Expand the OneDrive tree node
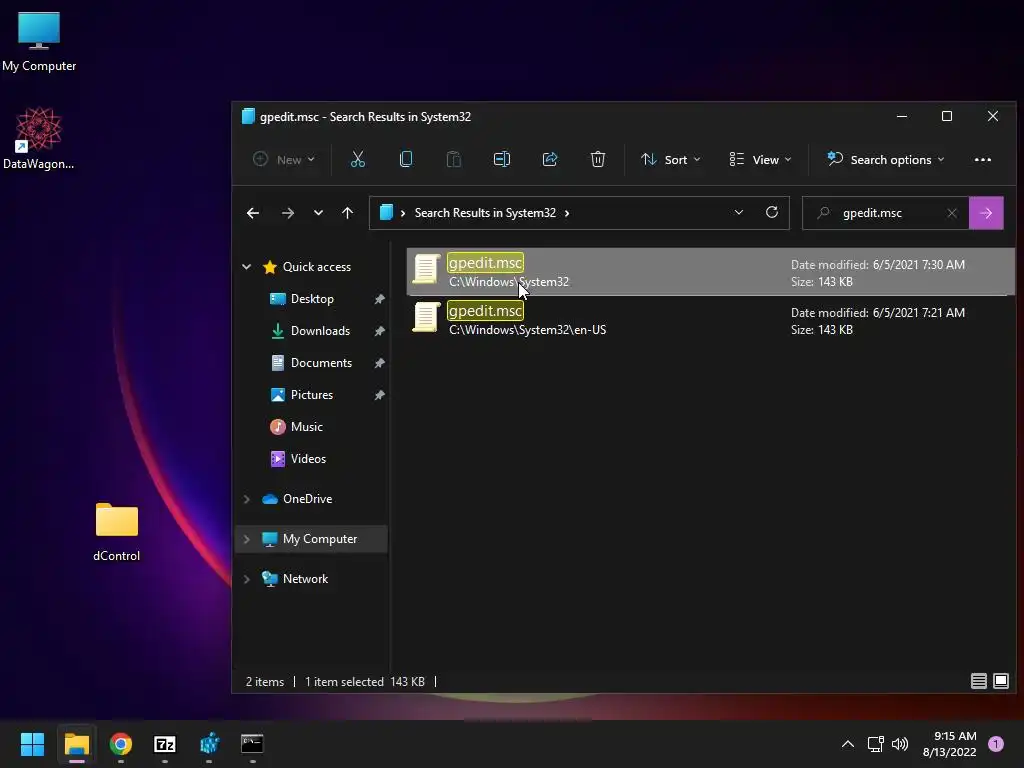Screen dimensions: 1024x768 tap(246, 499)
